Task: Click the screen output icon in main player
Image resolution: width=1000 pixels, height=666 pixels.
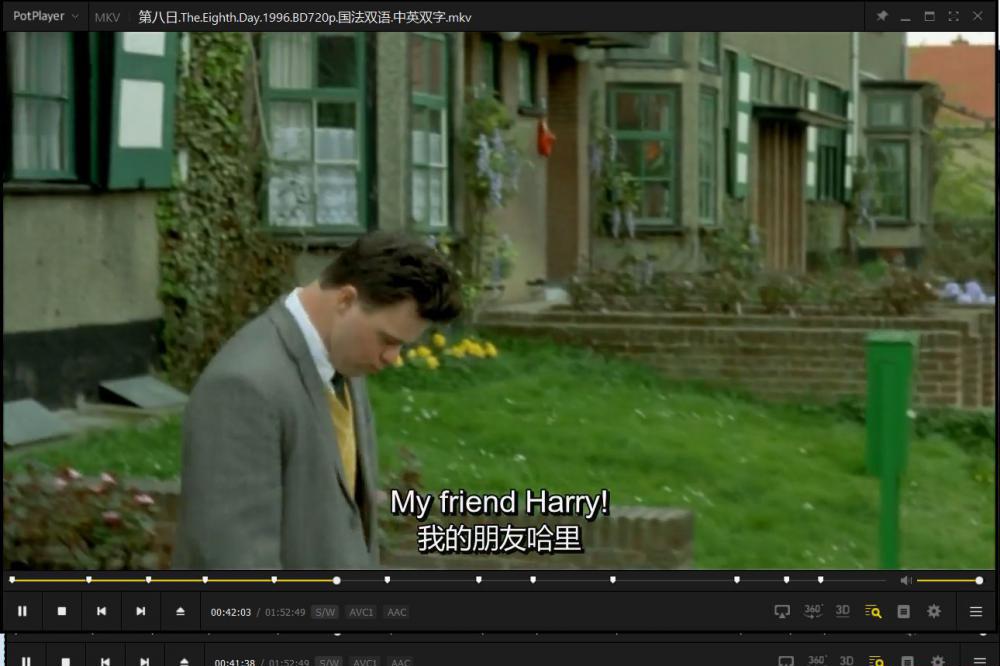Action: click(782, 611)
